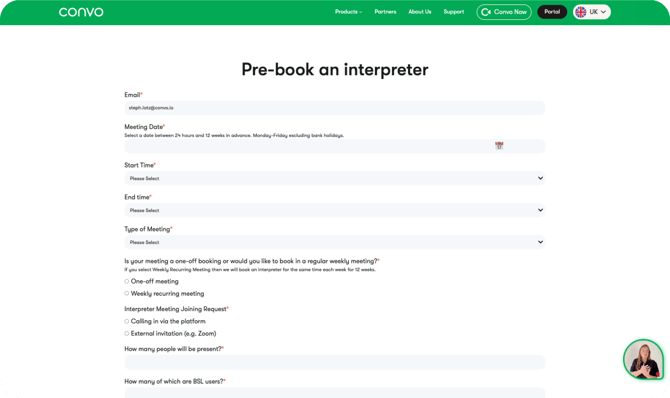Focus the Meeting Date field
The width and height of the screenshot is (670, 398).
pos(335,146)
